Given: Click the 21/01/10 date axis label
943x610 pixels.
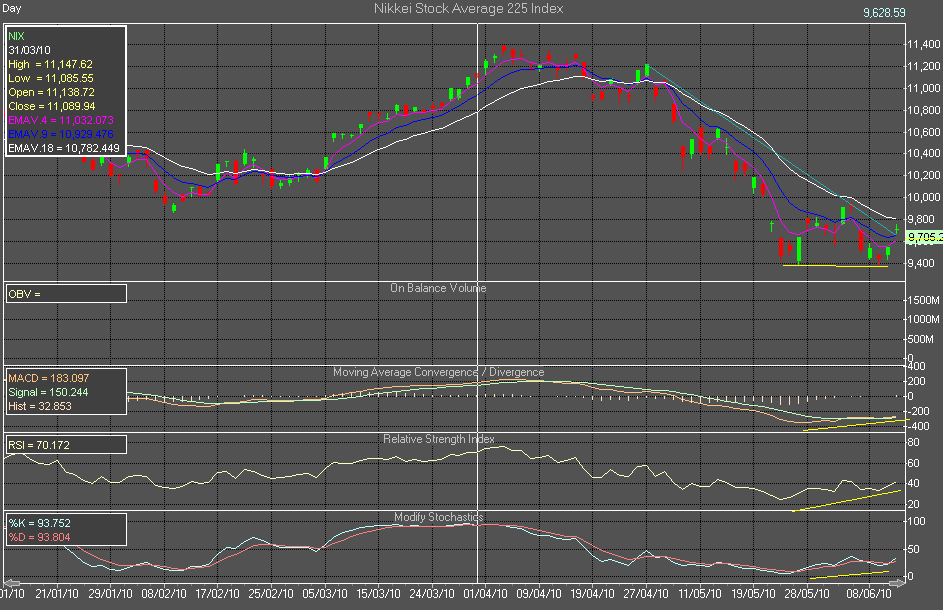Looking at the screenshot, I should click(x=57, y=594).
